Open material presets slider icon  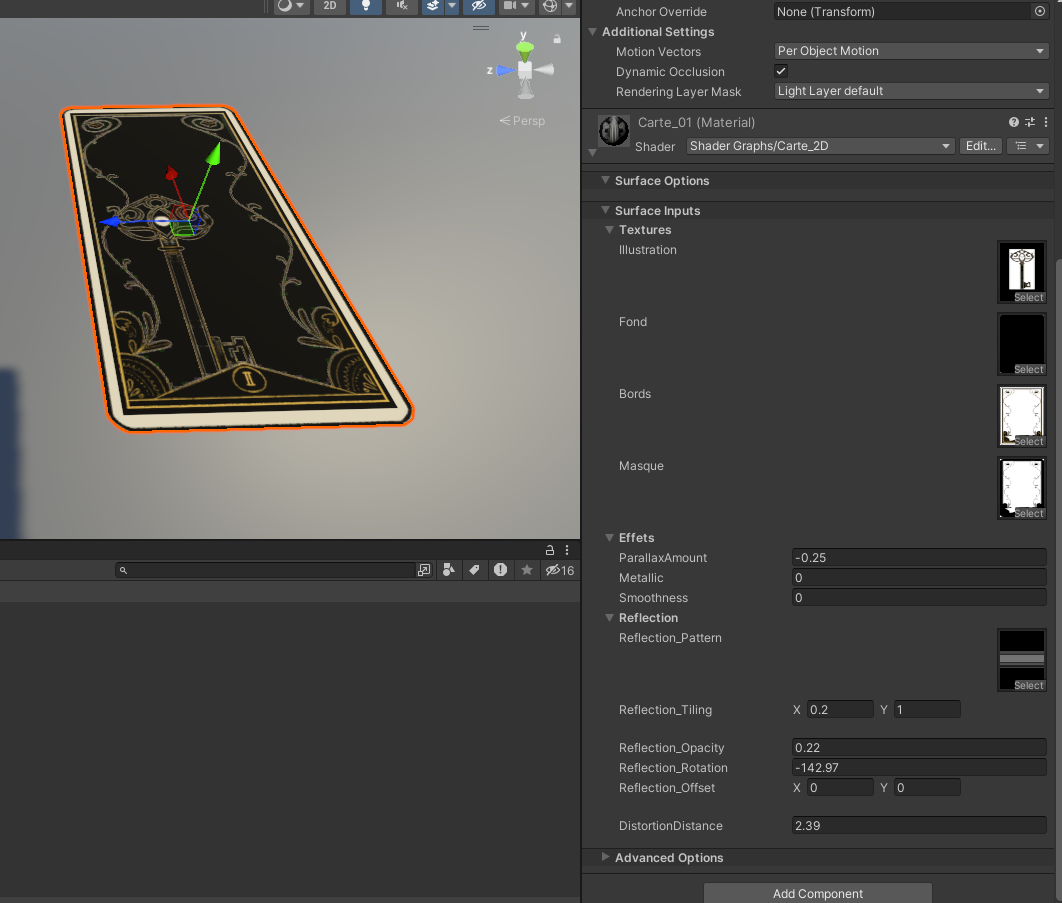1030,122
